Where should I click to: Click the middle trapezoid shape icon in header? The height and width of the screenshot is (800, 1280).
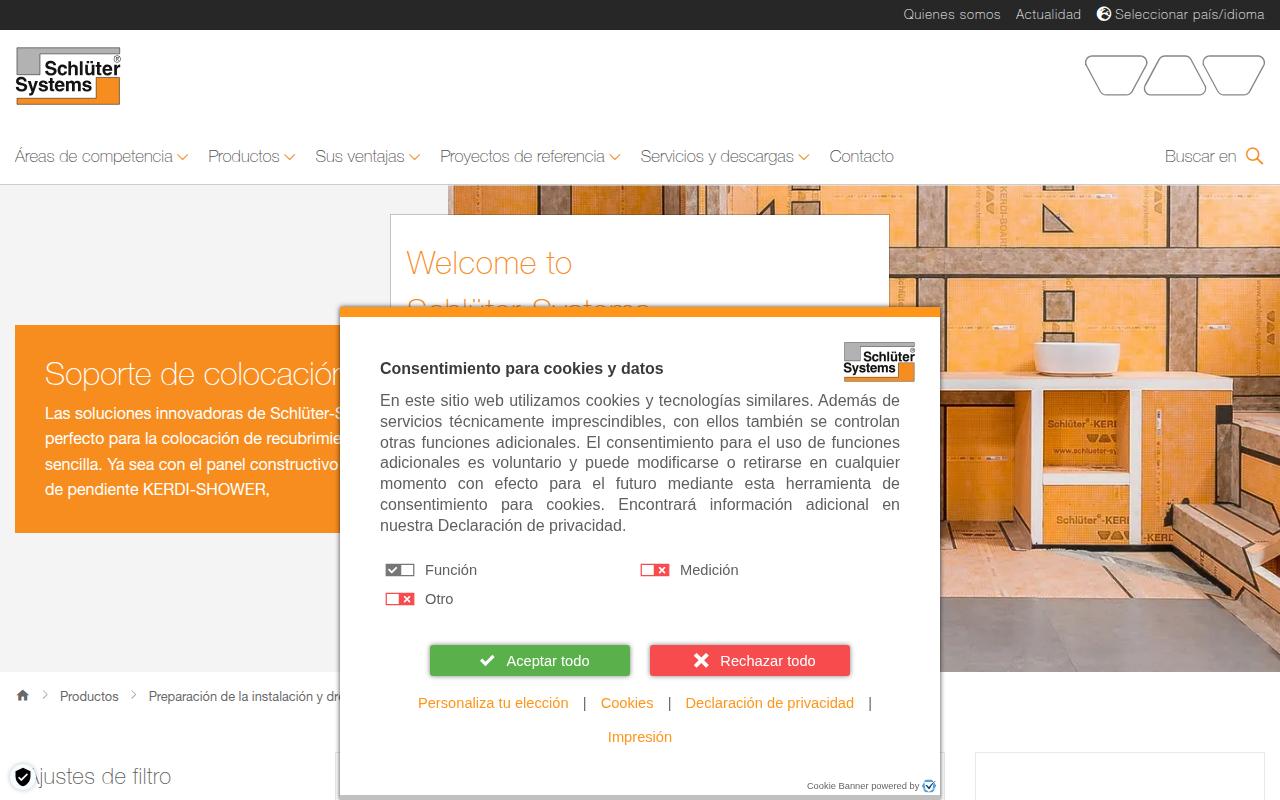pos(1175,76)
